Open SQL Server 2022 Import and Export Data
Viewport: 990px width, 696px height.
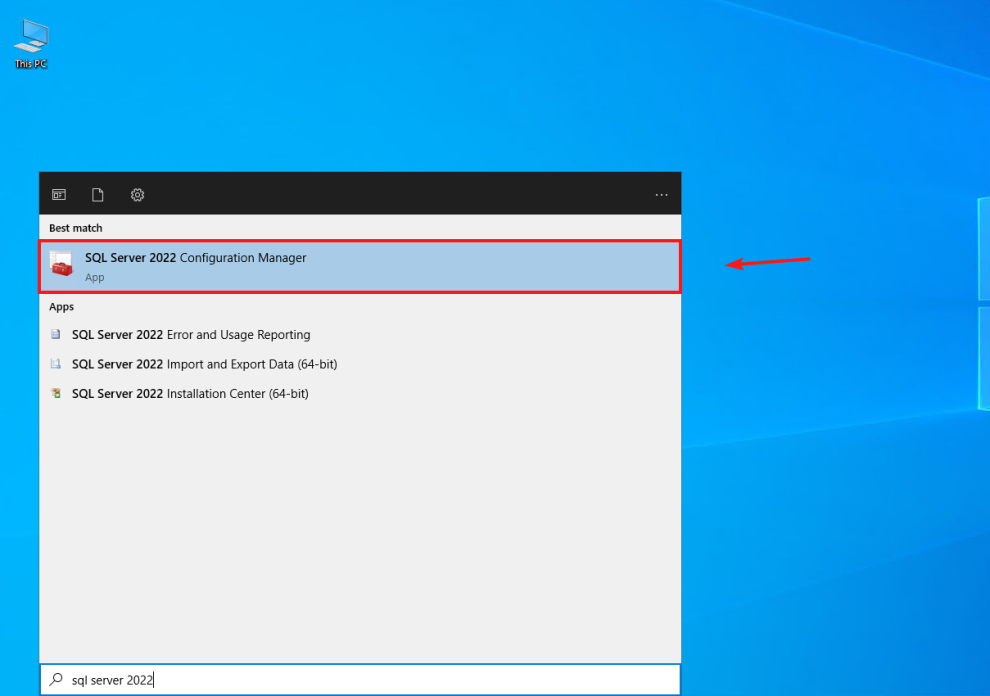[204, 364]
